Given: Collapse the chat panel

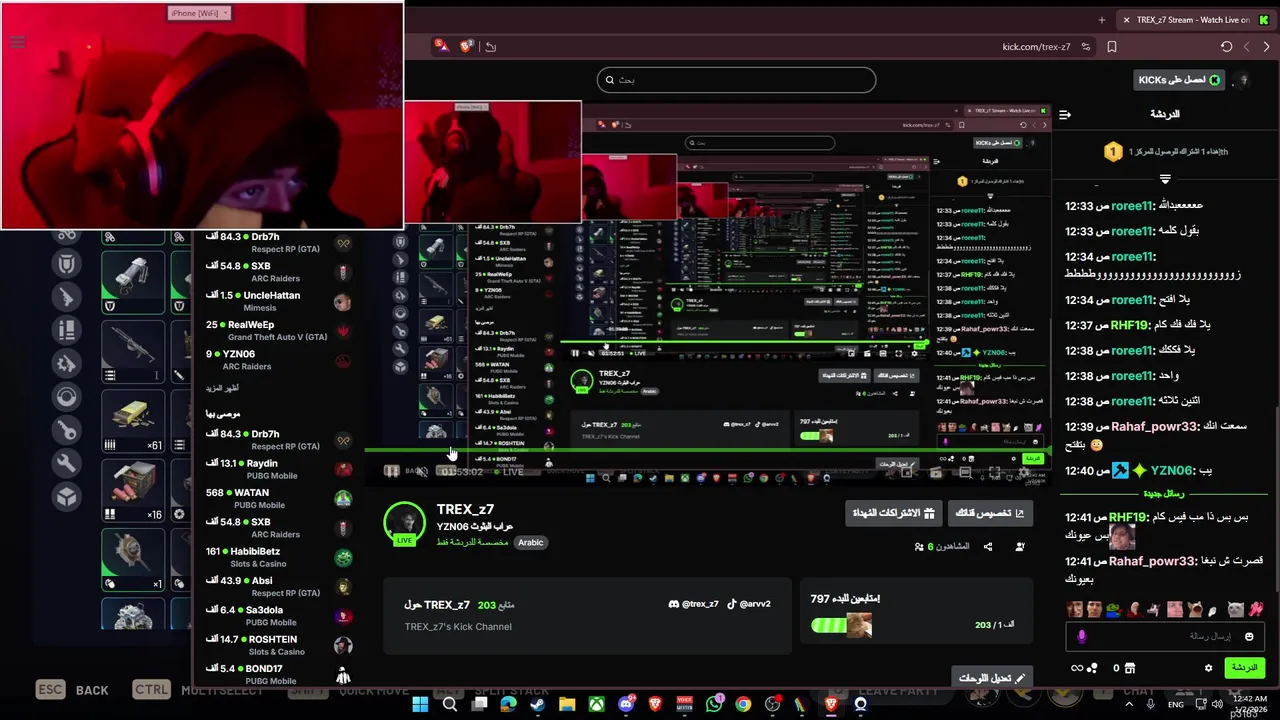Looking at the screenshot, I should point(1065,114).
